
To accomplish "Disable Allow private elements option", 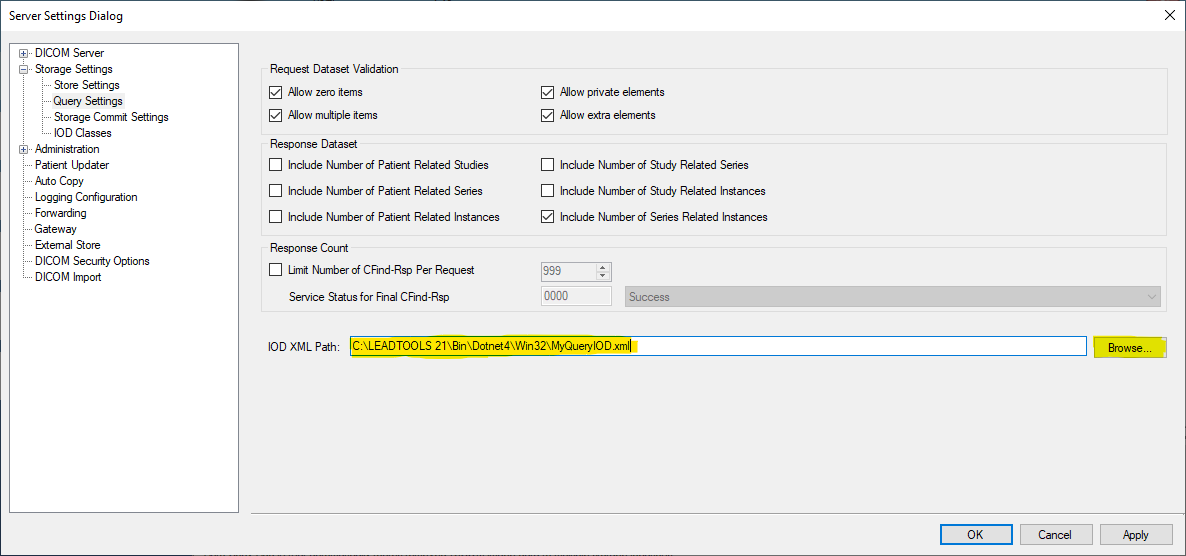I will [548, 92].
